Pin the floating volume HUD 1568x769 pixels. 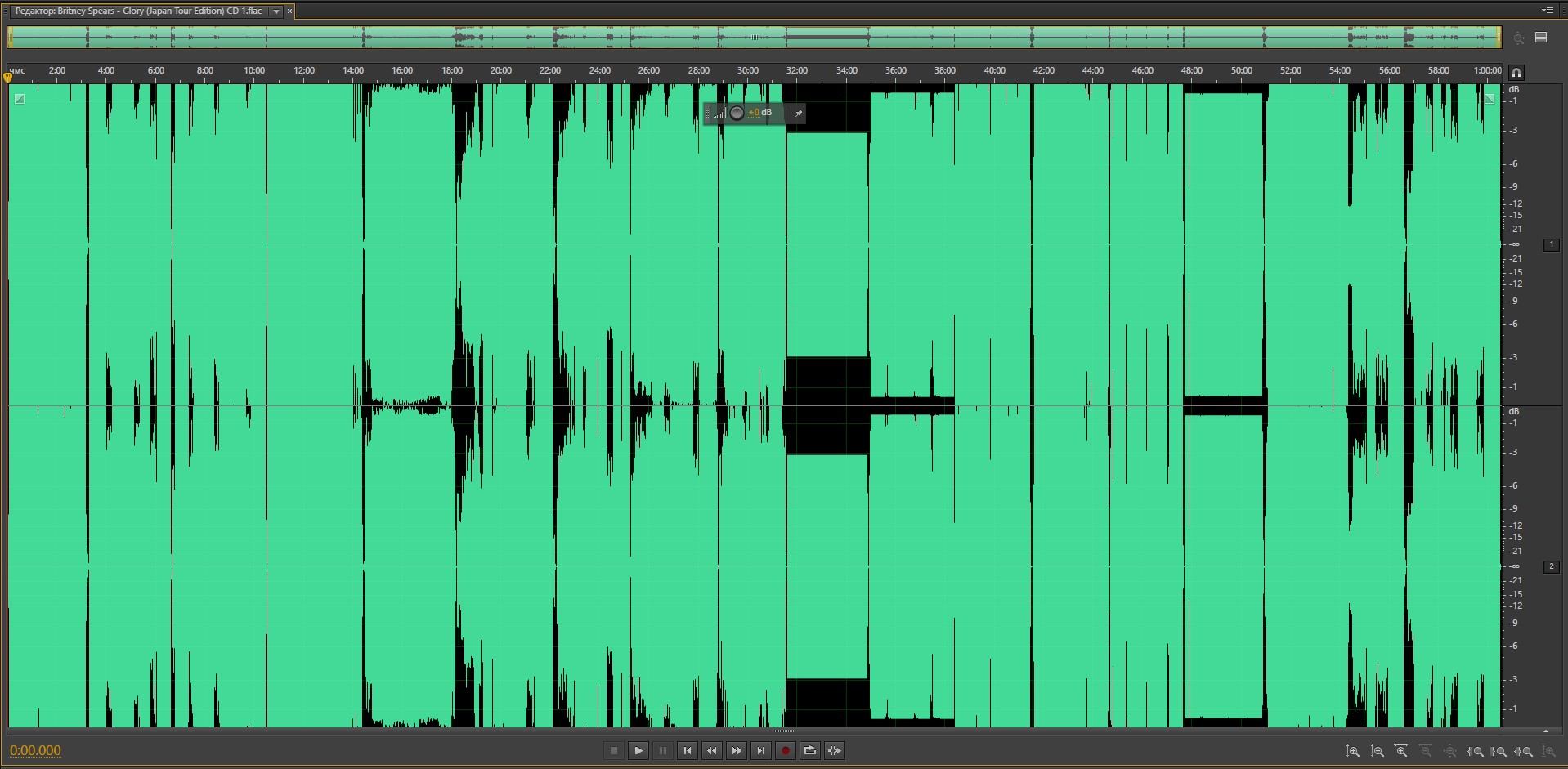[x=799, y=114]
